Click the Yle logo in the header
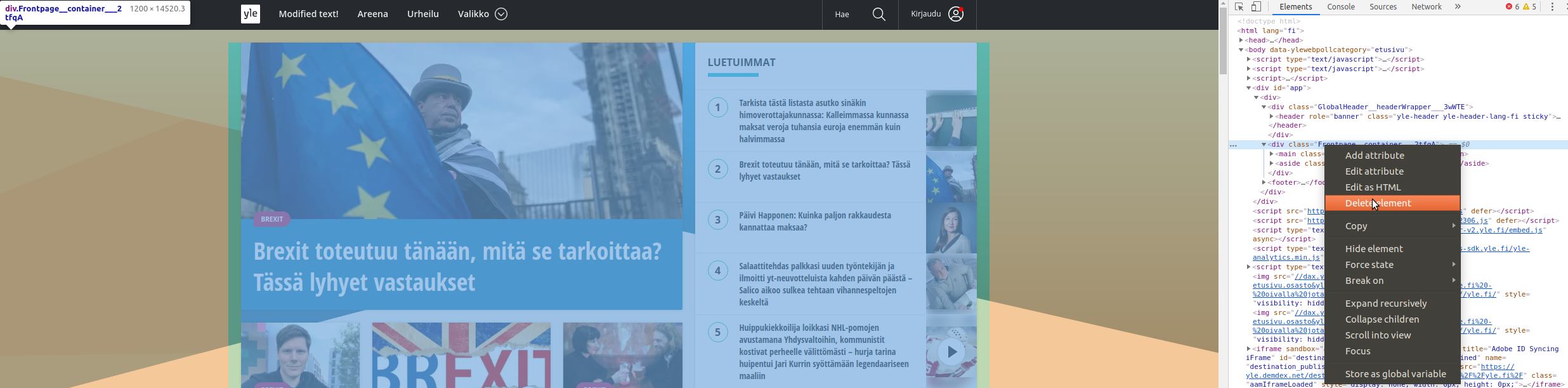The height and width of the screenshot is (388, 1568). 251,14
